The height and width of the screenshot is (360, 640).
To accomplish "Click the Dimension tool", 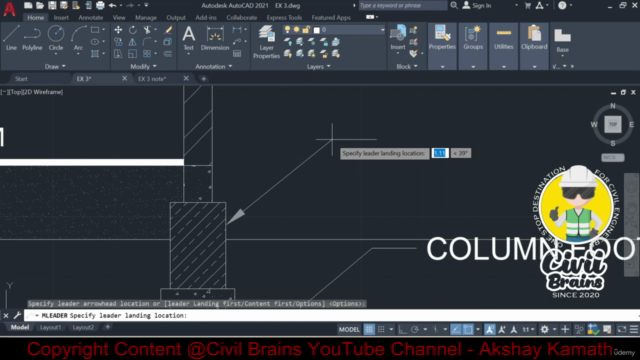I will [x=215, y=38].
